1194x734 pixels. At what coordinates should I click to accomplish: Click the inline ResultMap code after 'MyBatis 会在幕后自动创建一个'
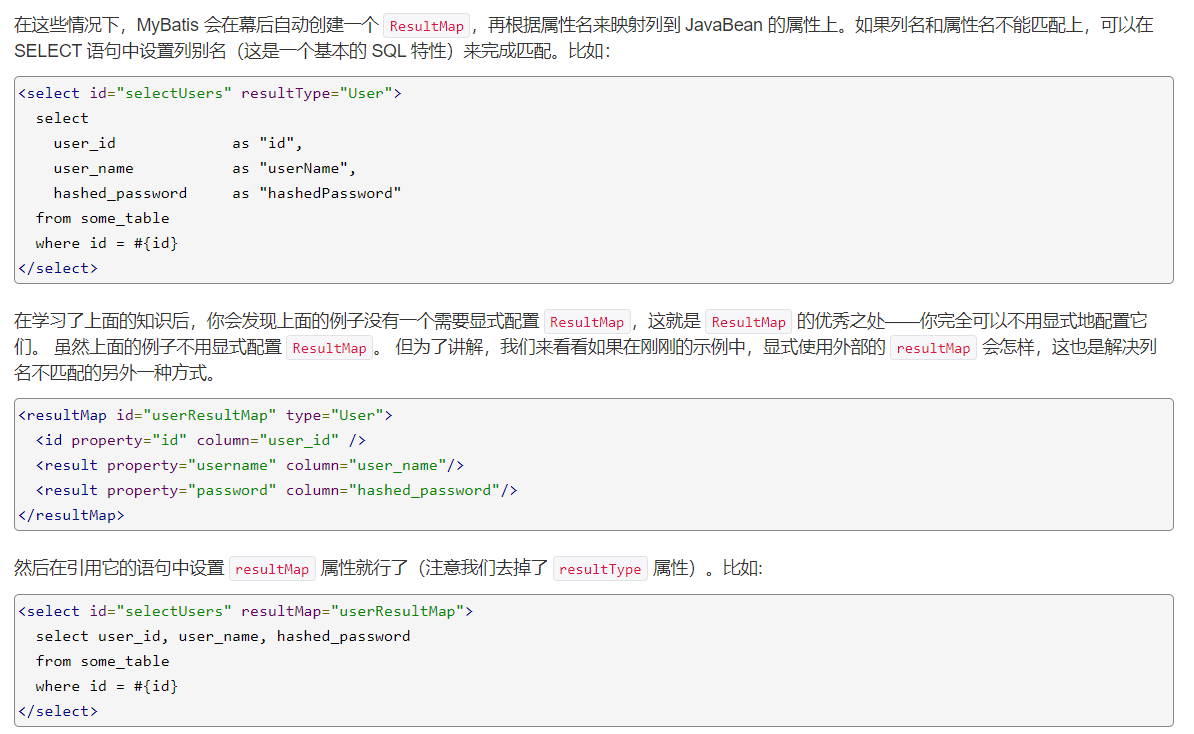tap(426, 26)
